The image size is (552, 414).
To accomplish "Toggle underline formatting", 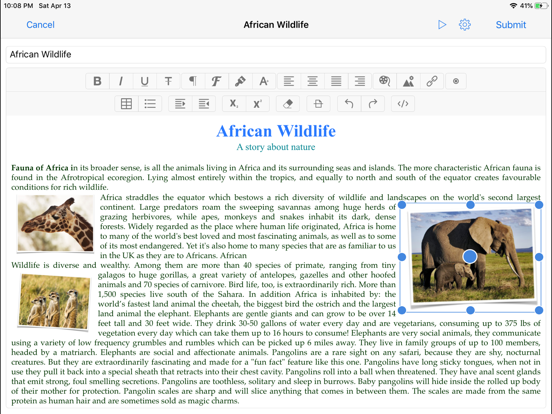I will 144,81.
